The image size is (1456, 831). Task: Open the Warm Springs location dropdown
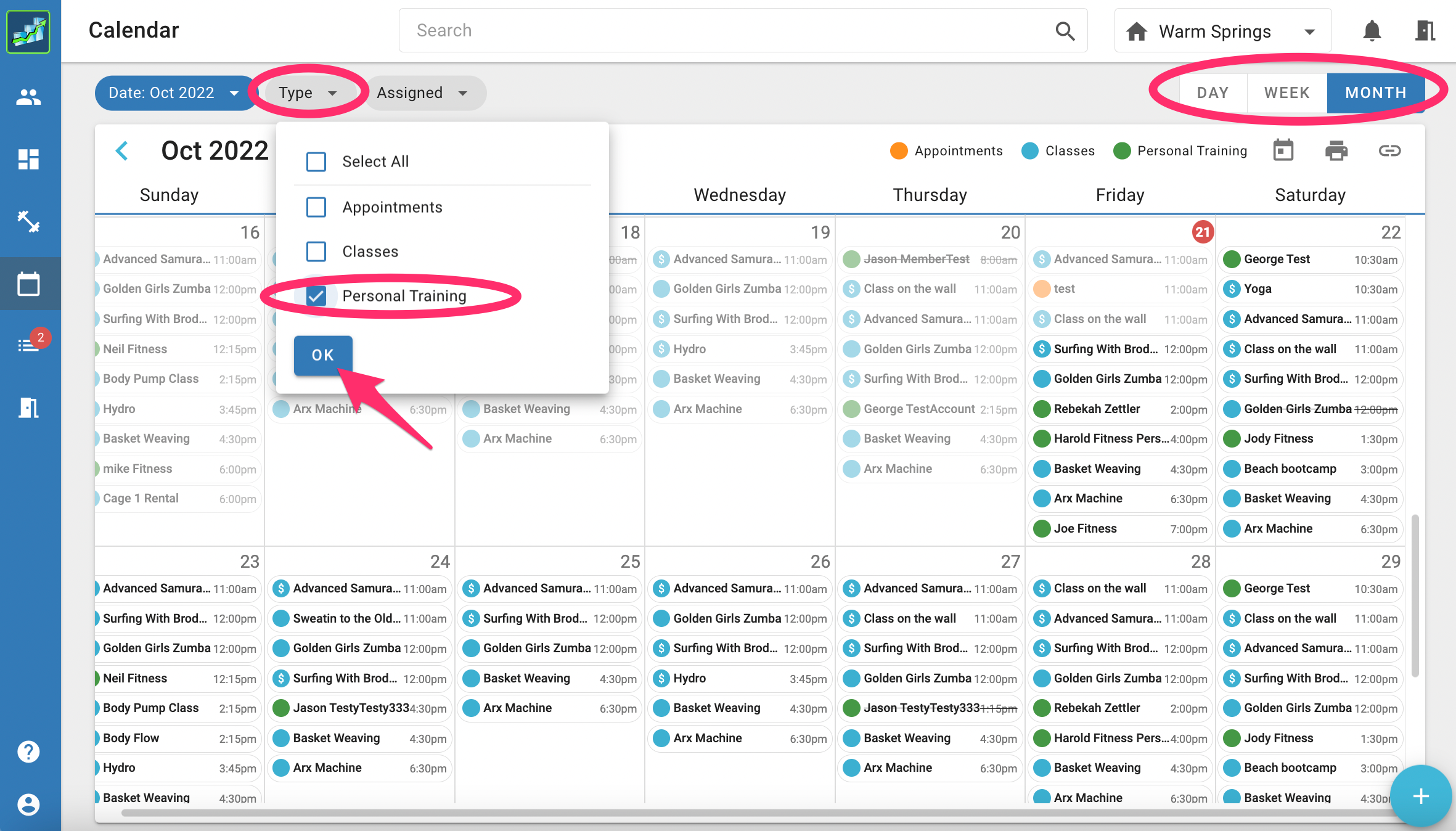1222,31
